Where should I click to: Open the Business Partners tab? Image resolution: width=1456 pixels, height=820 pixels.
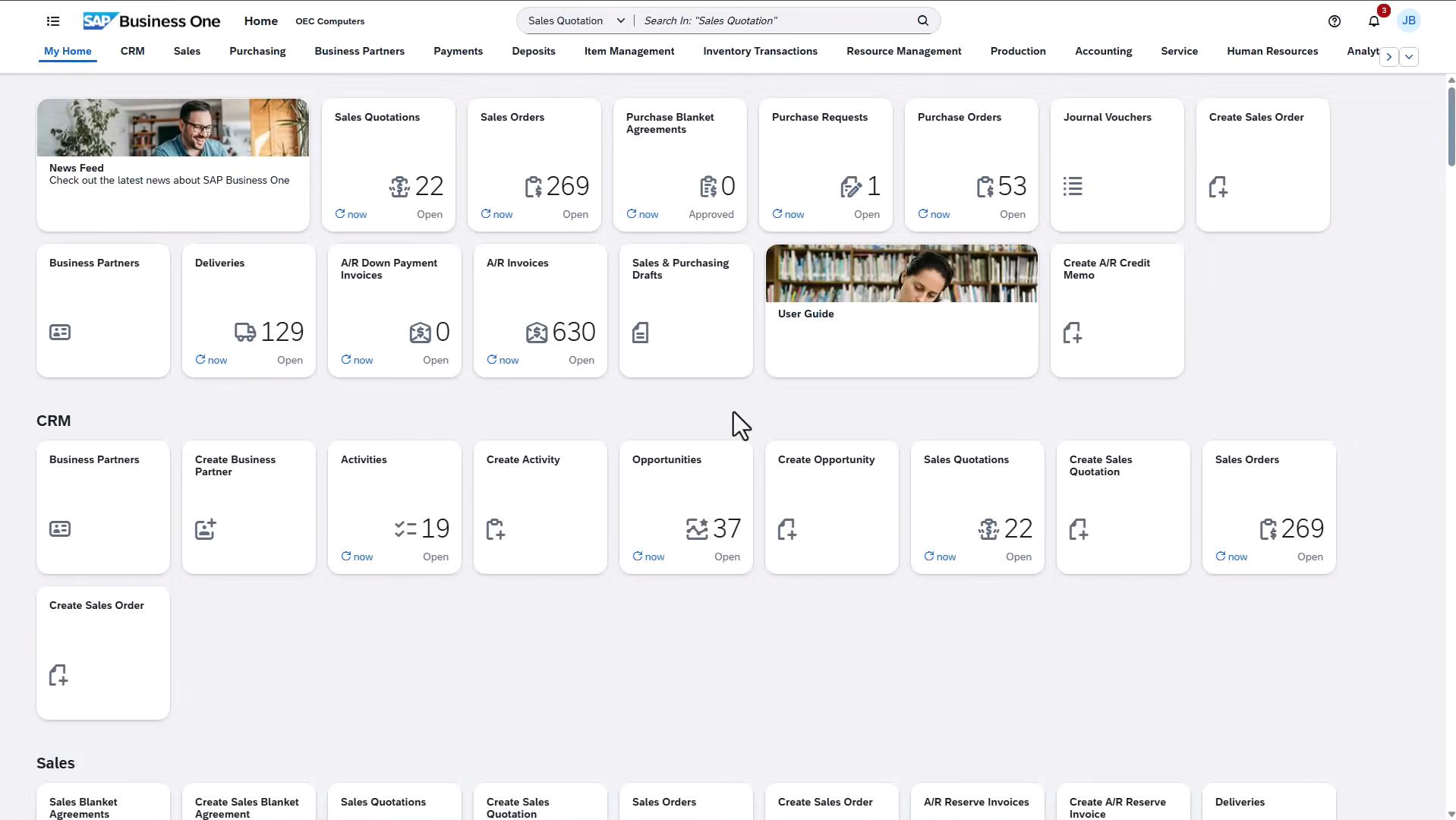pyautogui.click(x=360, y=51)
